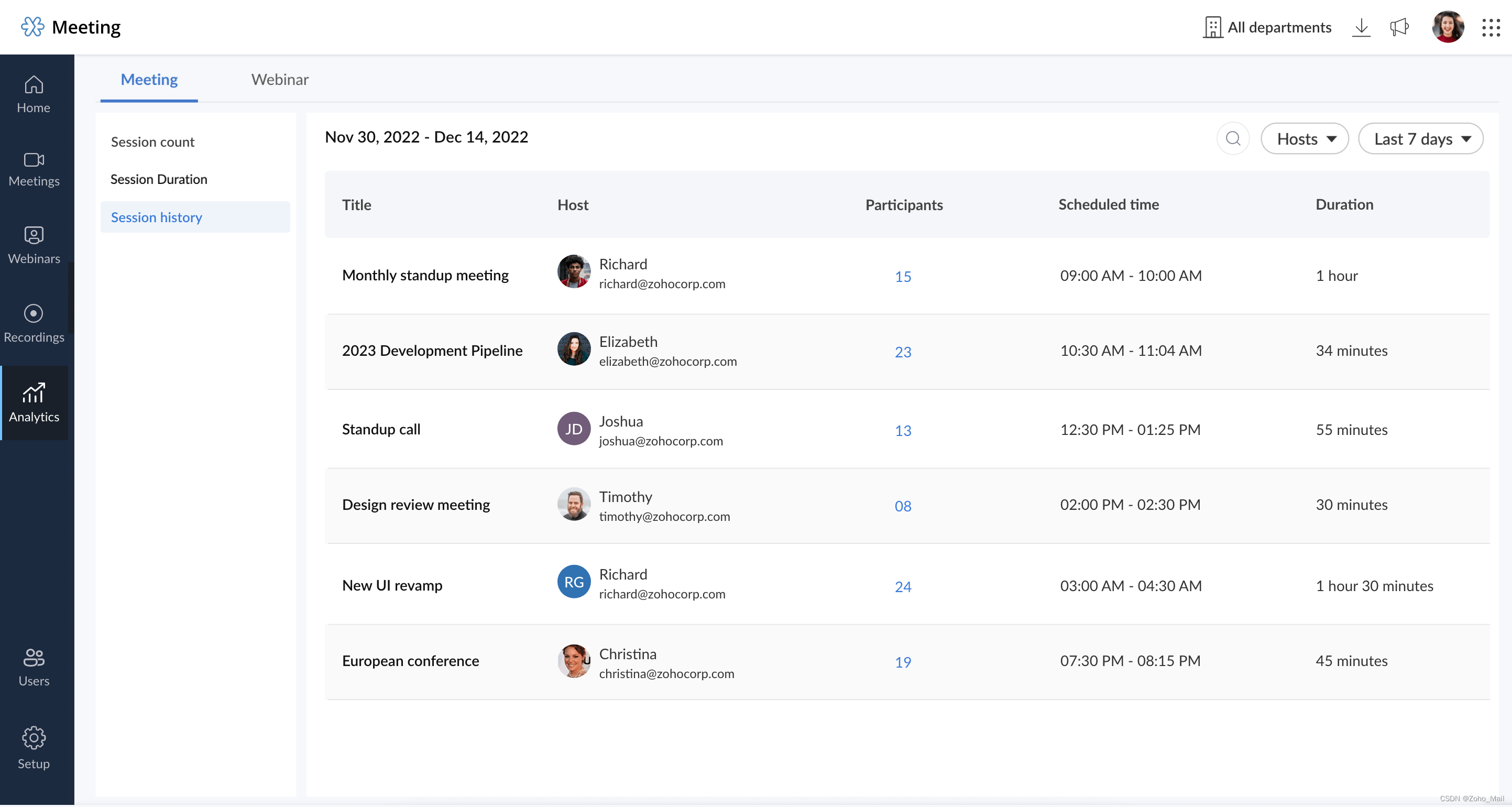
Task: Open Recordings from the sidebar
Action: 34,323
